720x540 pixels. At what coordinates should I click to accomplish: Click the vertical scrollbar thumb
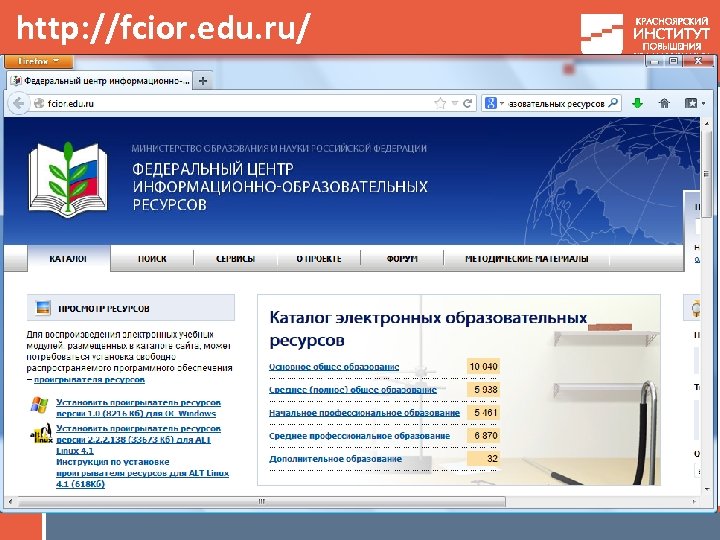pyautogui.click(x=706, y=174)
